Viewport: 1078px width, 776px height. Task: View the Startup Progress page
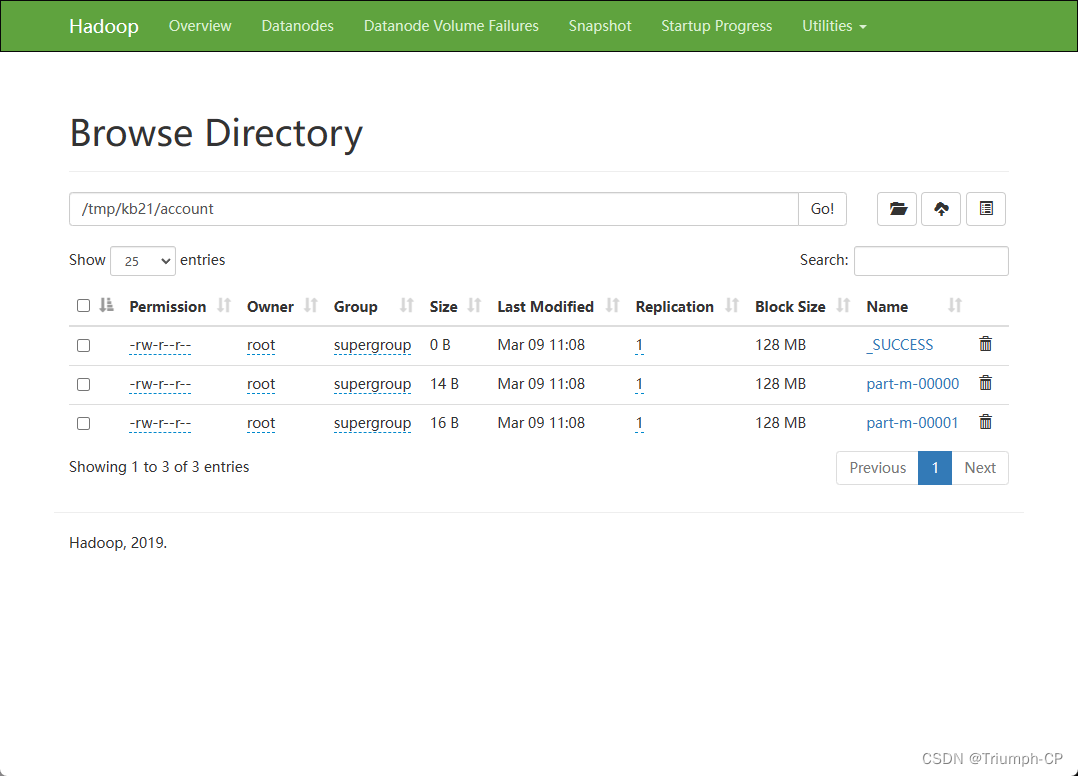716,26
